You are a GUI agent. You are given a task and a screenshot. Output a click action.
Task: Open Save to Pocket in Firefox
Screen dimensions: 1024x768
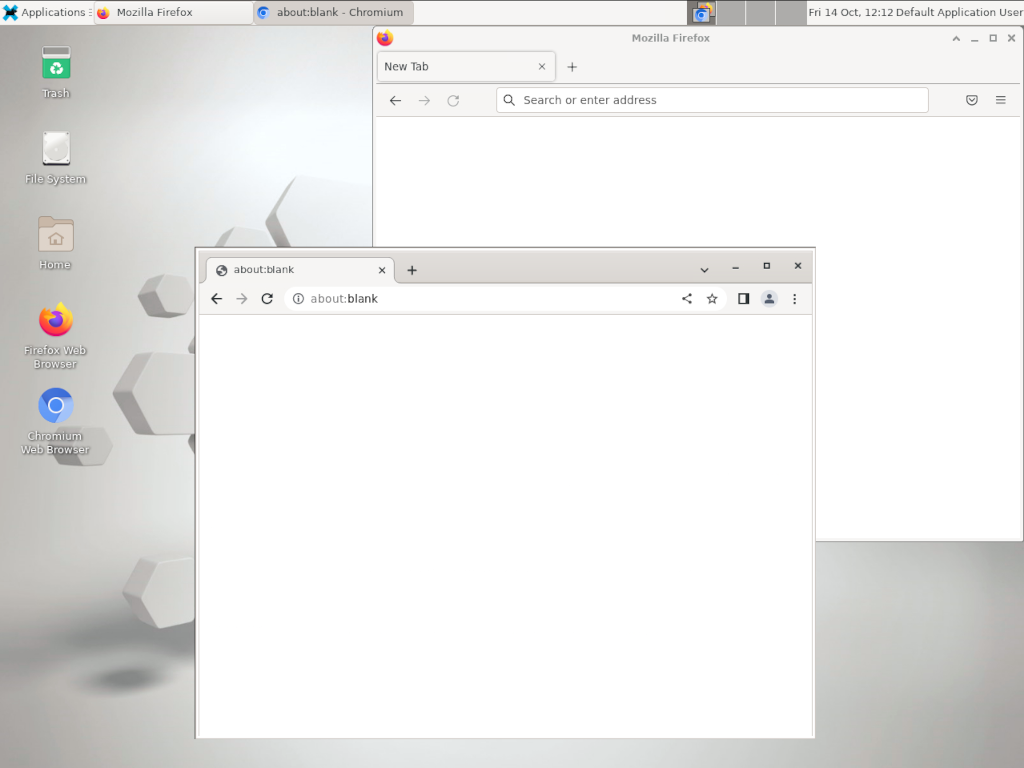[972, 100]
